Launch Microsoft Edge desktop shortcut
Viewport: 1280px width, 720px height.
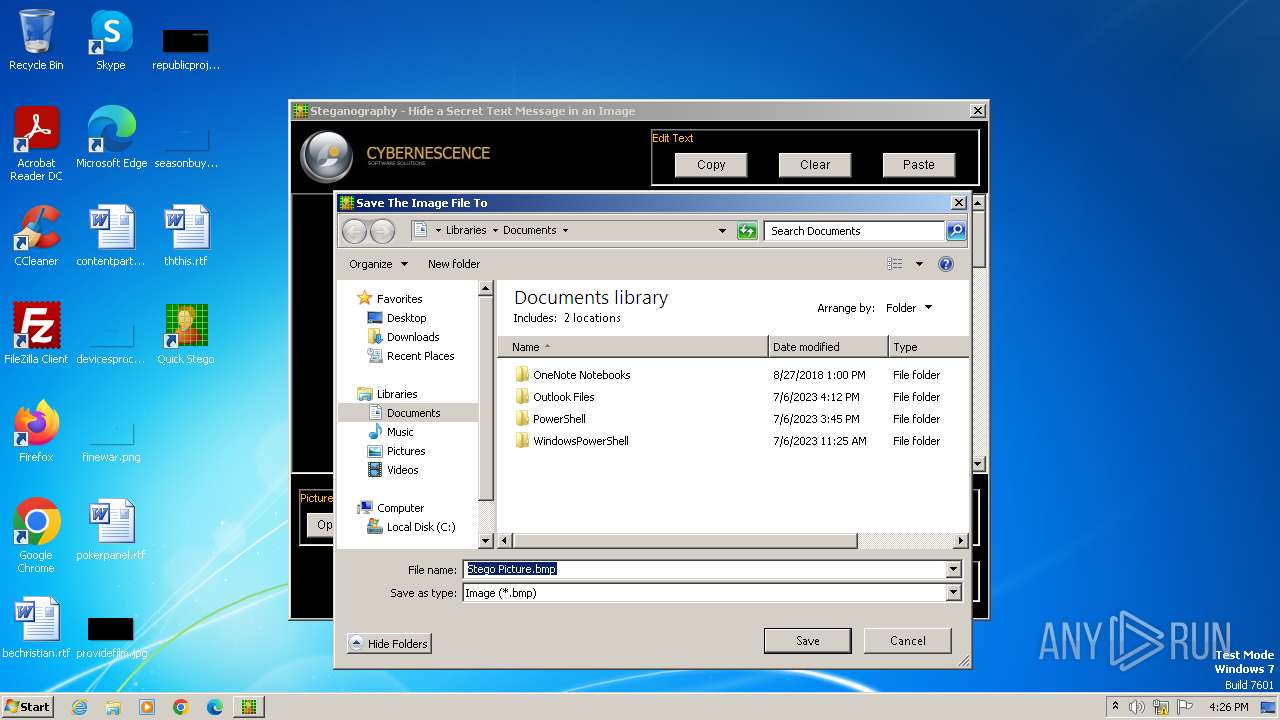coord(111,138)
